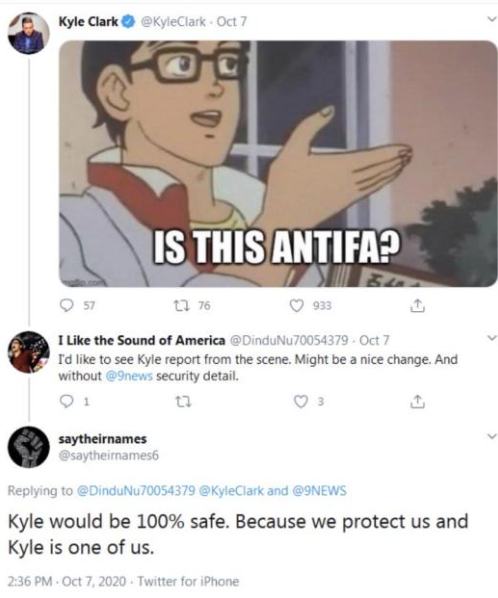Open @KyleClark mention in Replying to line
Image resolution: width=498 pixels, height=598 pixels.
click(231, 490)
